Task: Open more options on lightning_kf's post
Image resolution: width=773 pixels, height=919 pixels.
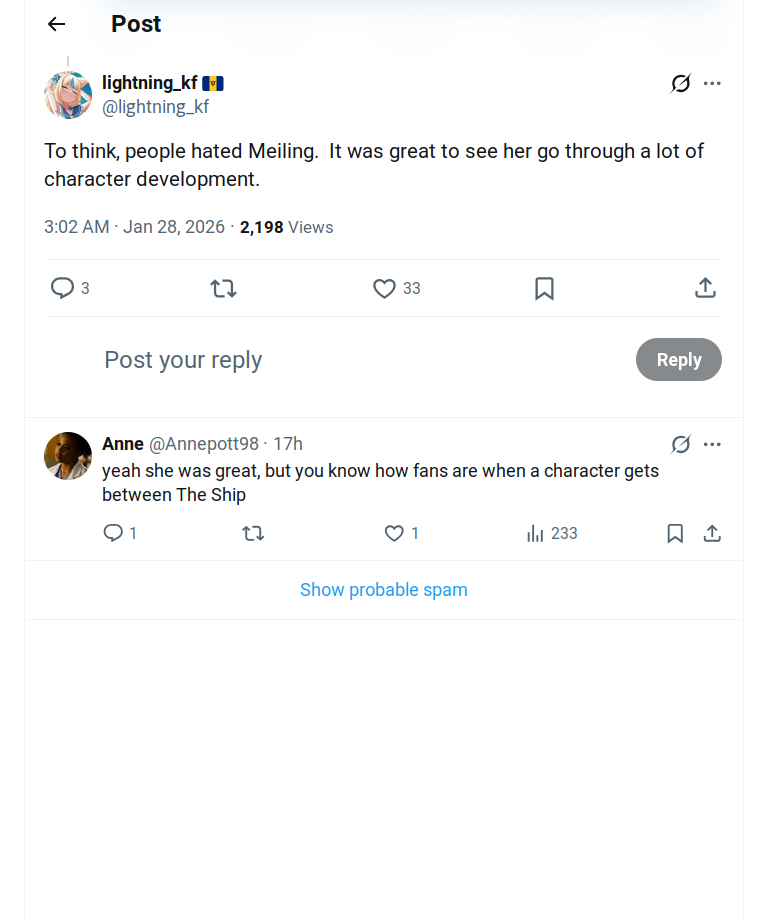Action: click(712, 84)
